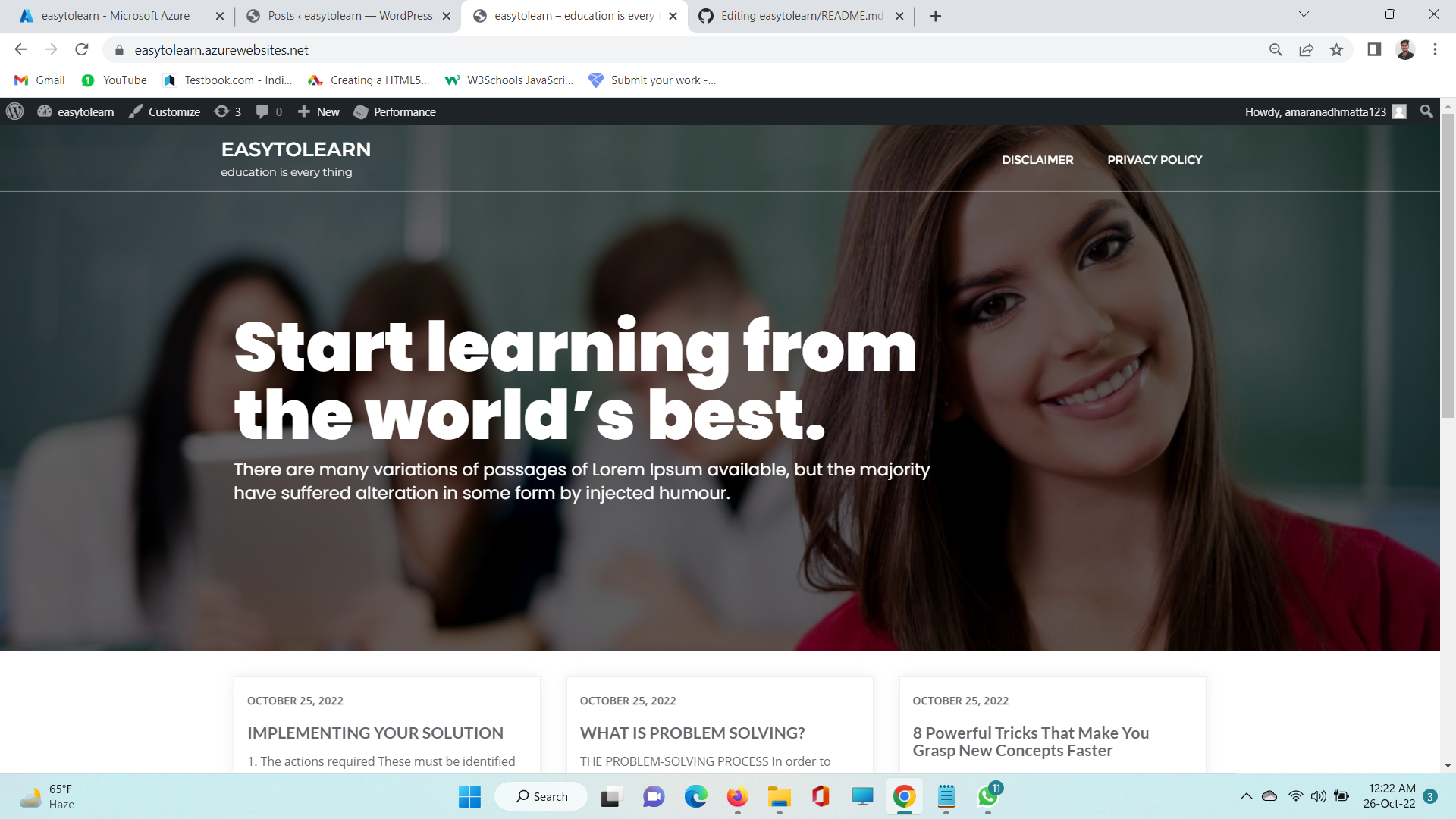Click the share icon in the address bar
Screen dimensions: 1456x819
(1307, 49)
